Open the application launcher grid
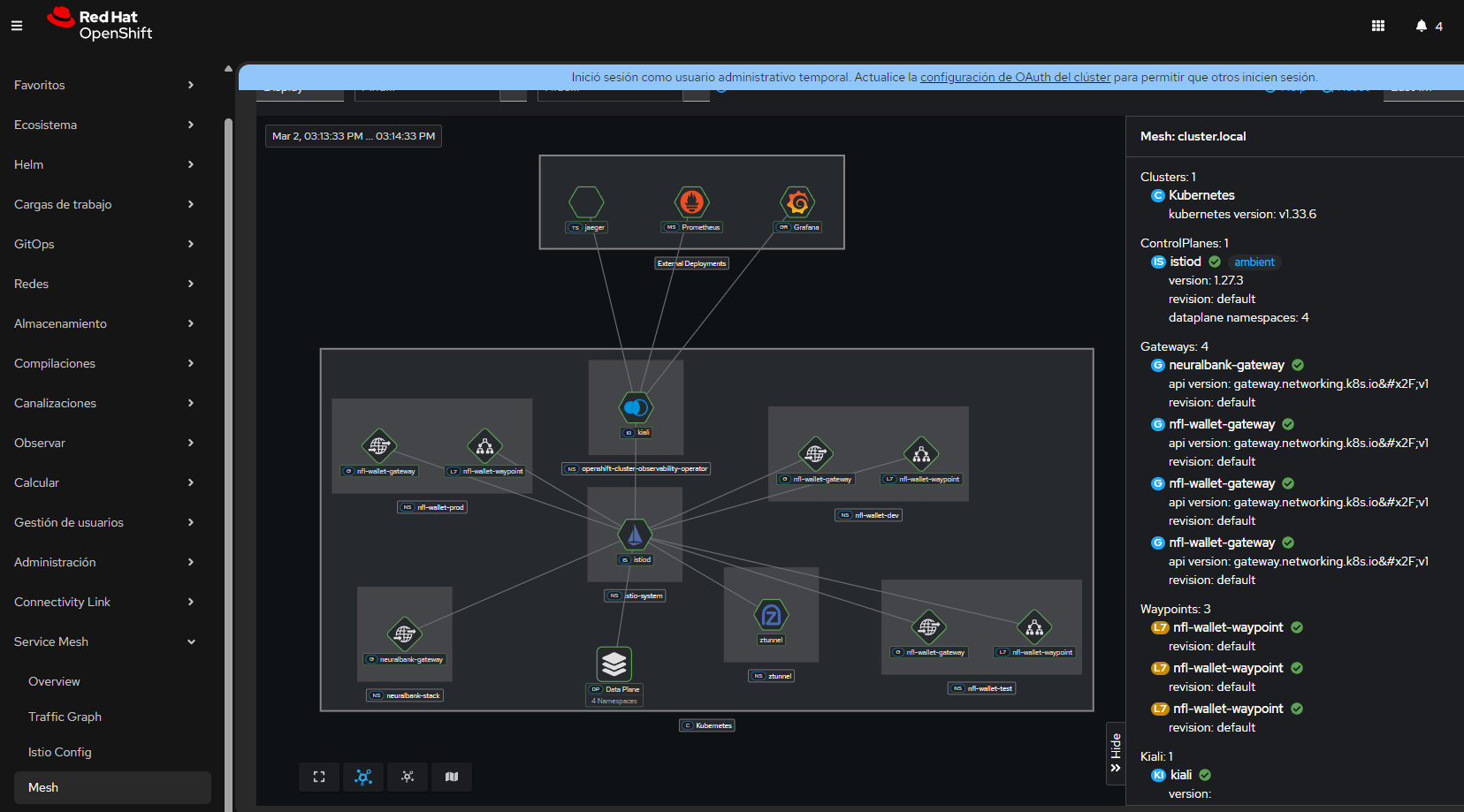Viewport: 1464px width, 812px height. [x=1377, y=26]
